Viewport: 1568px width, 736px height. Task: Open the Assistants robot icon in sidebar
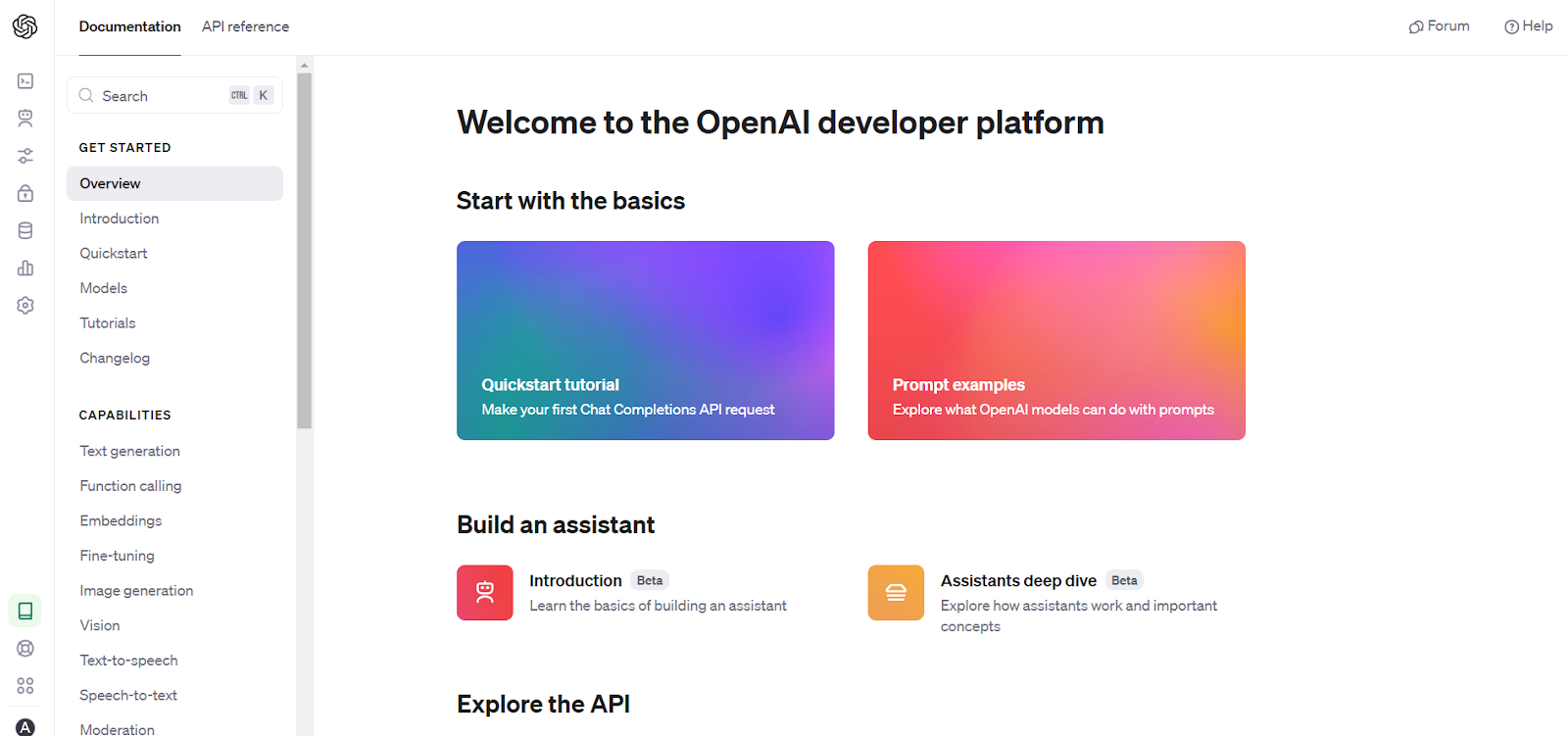(x=25, y=119)
